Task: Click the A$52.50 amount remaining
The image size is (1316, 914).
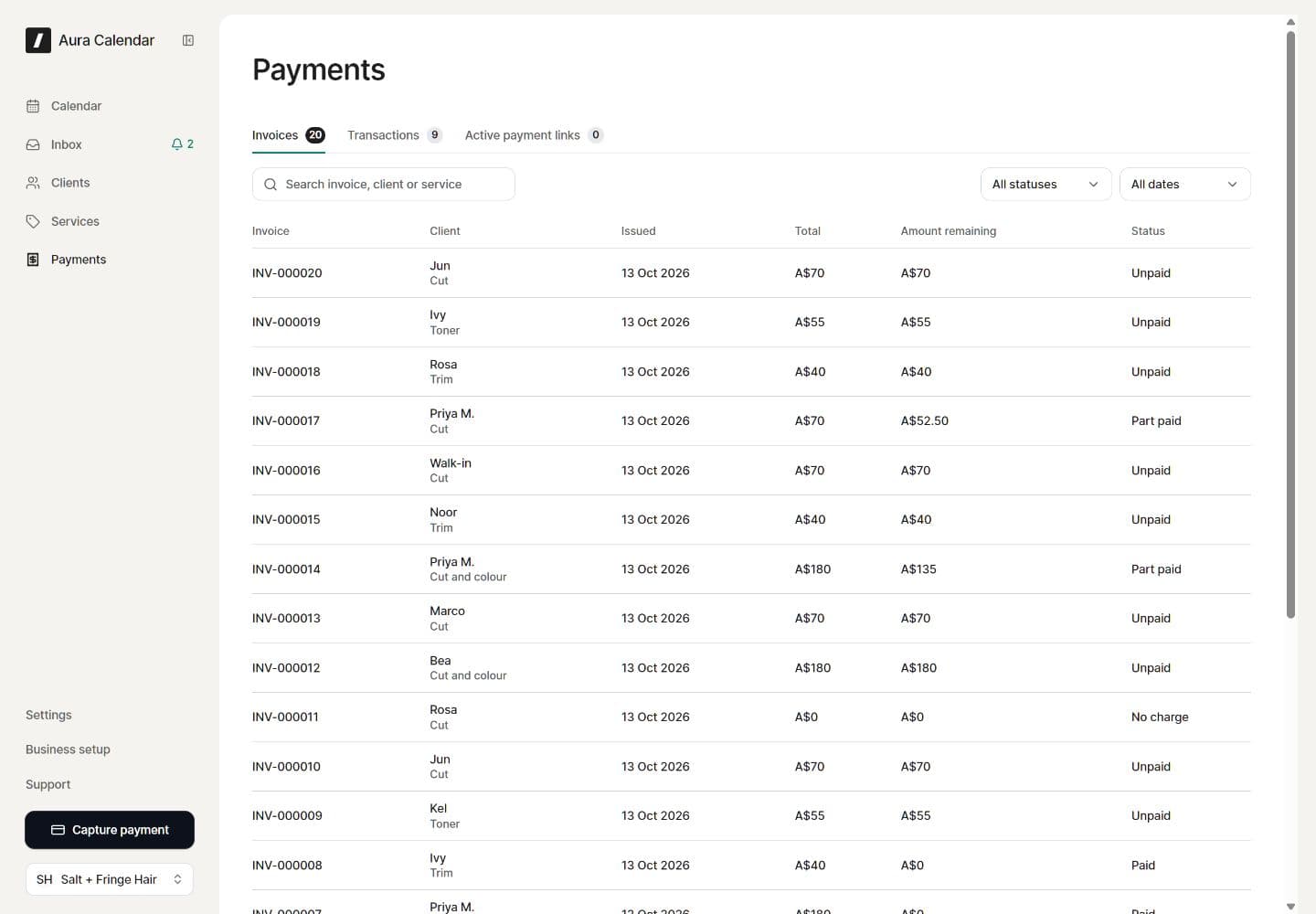Action: (925, 421)
